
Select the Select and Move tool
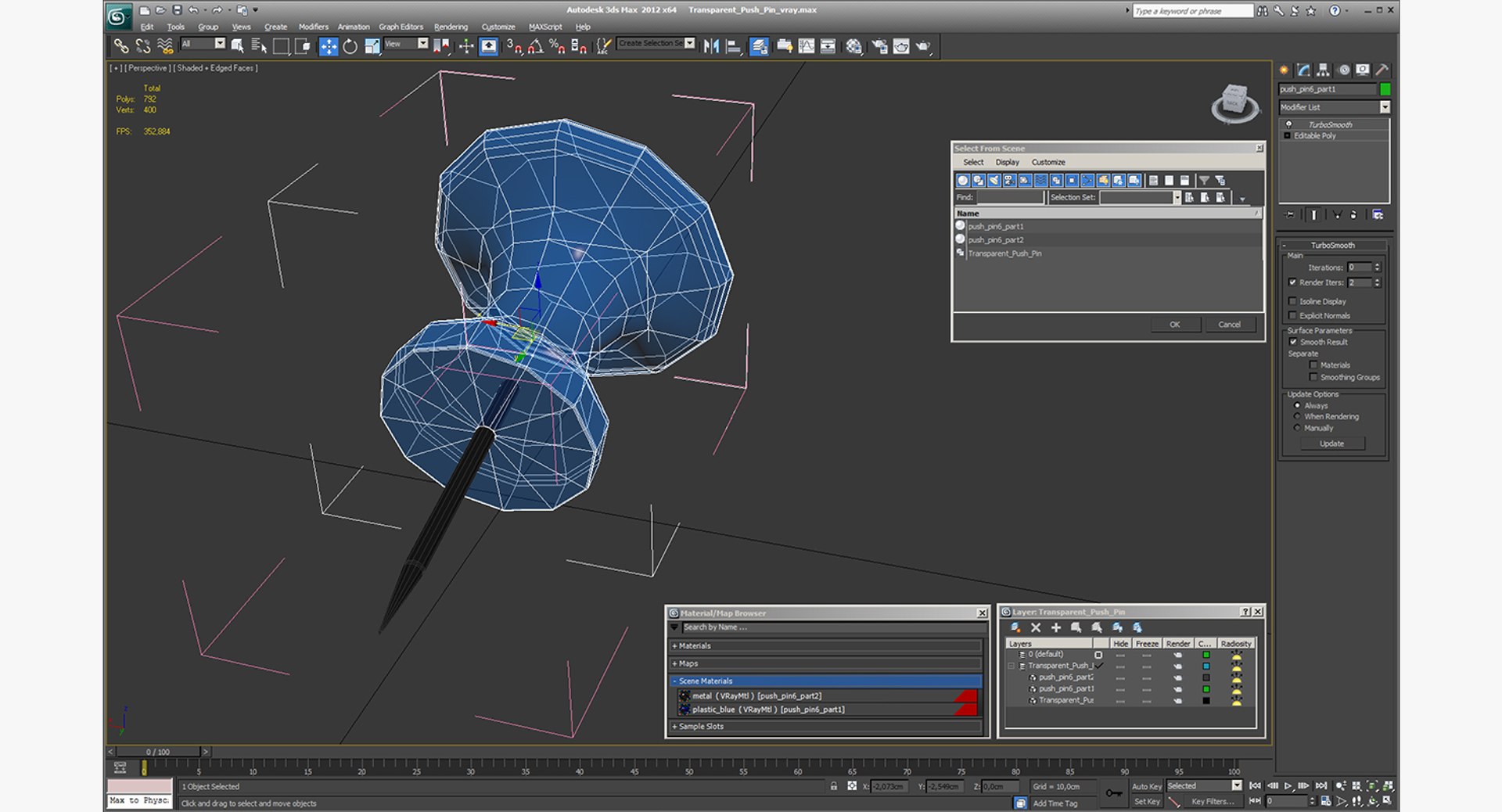pos(329,47)
